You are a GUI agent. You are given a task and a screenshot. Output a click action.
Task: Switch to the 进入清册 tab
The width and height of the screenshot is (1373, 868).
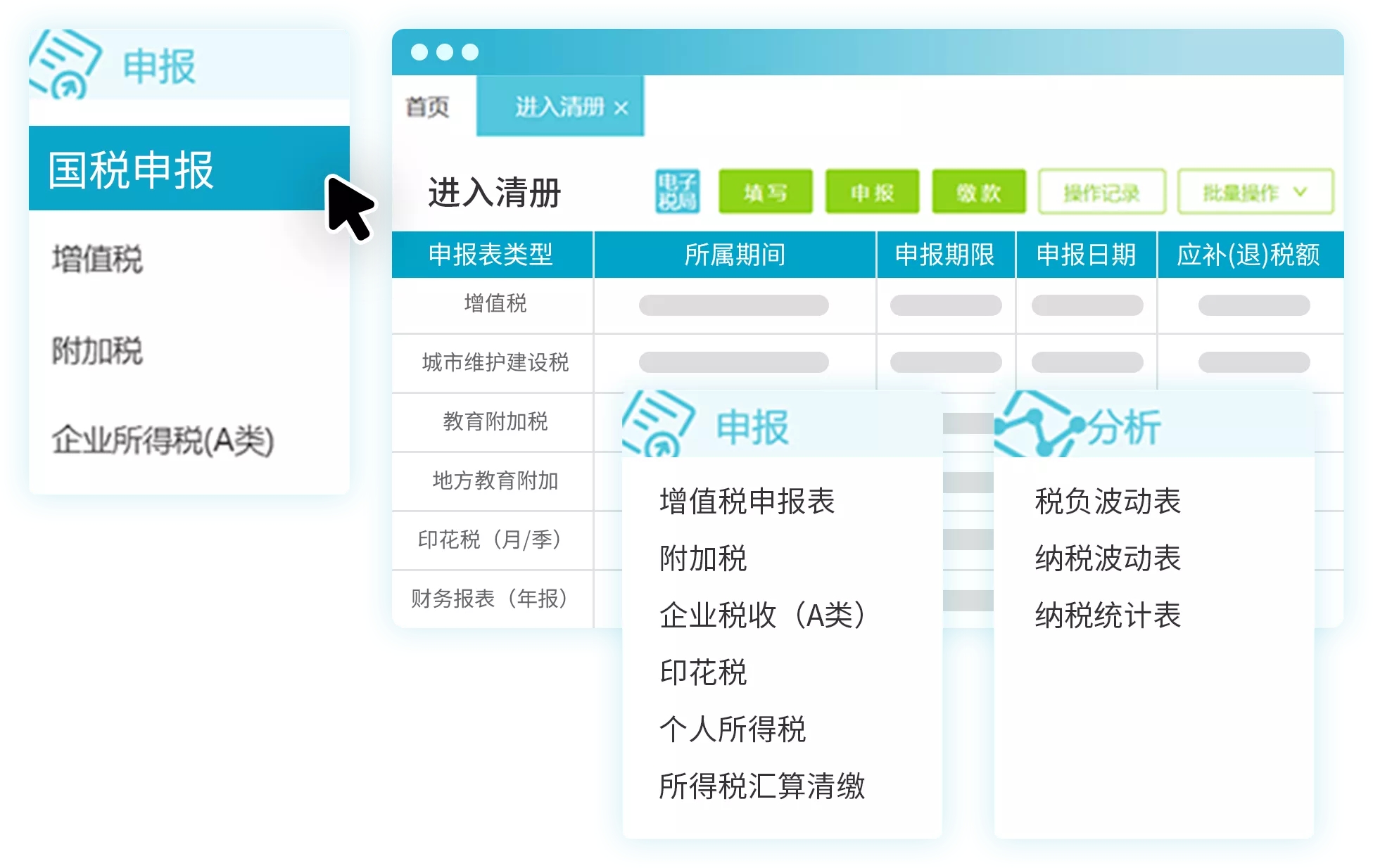pos(559,107)
